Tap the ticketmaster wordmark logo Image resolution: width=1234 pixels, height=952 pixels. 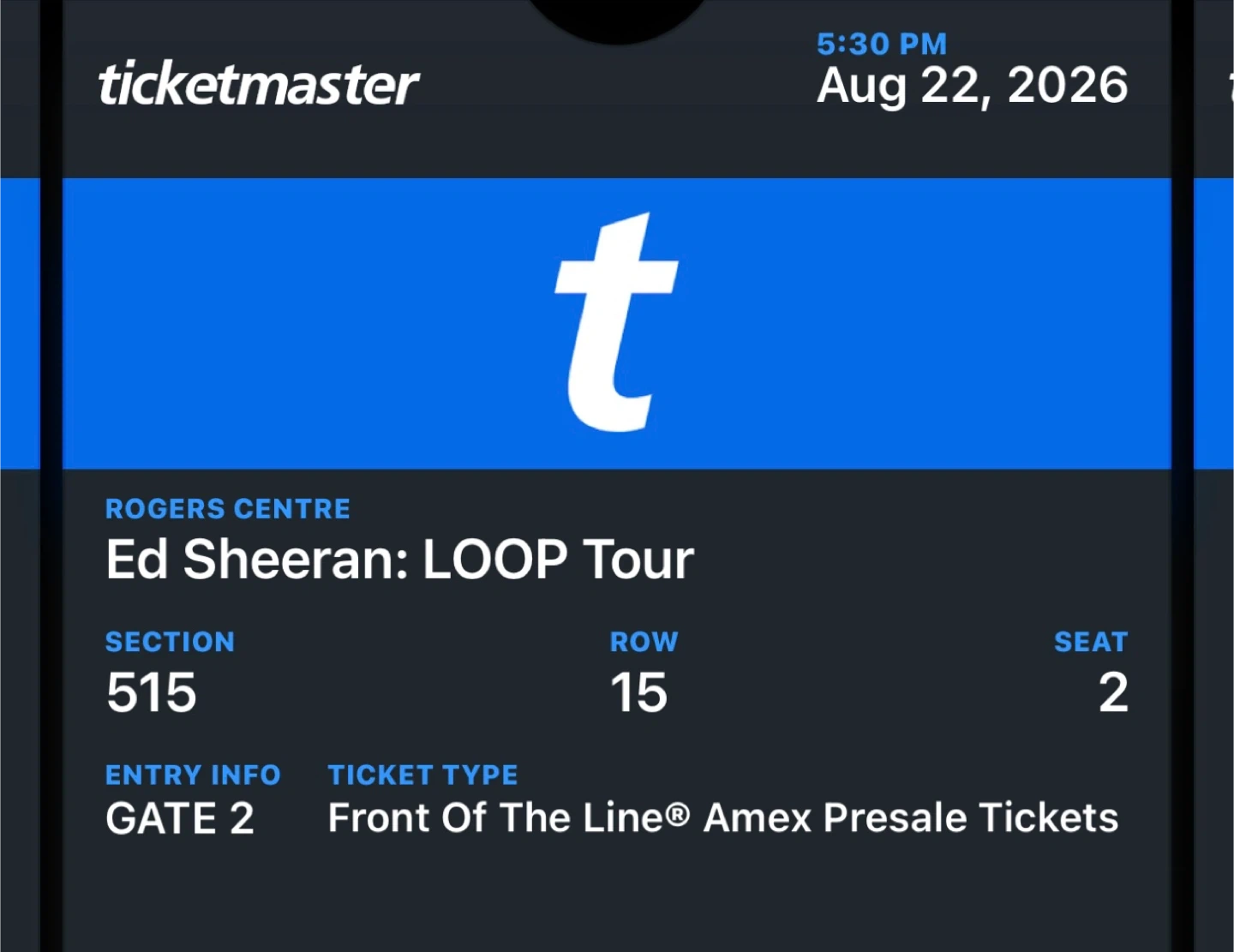[258, 84]
